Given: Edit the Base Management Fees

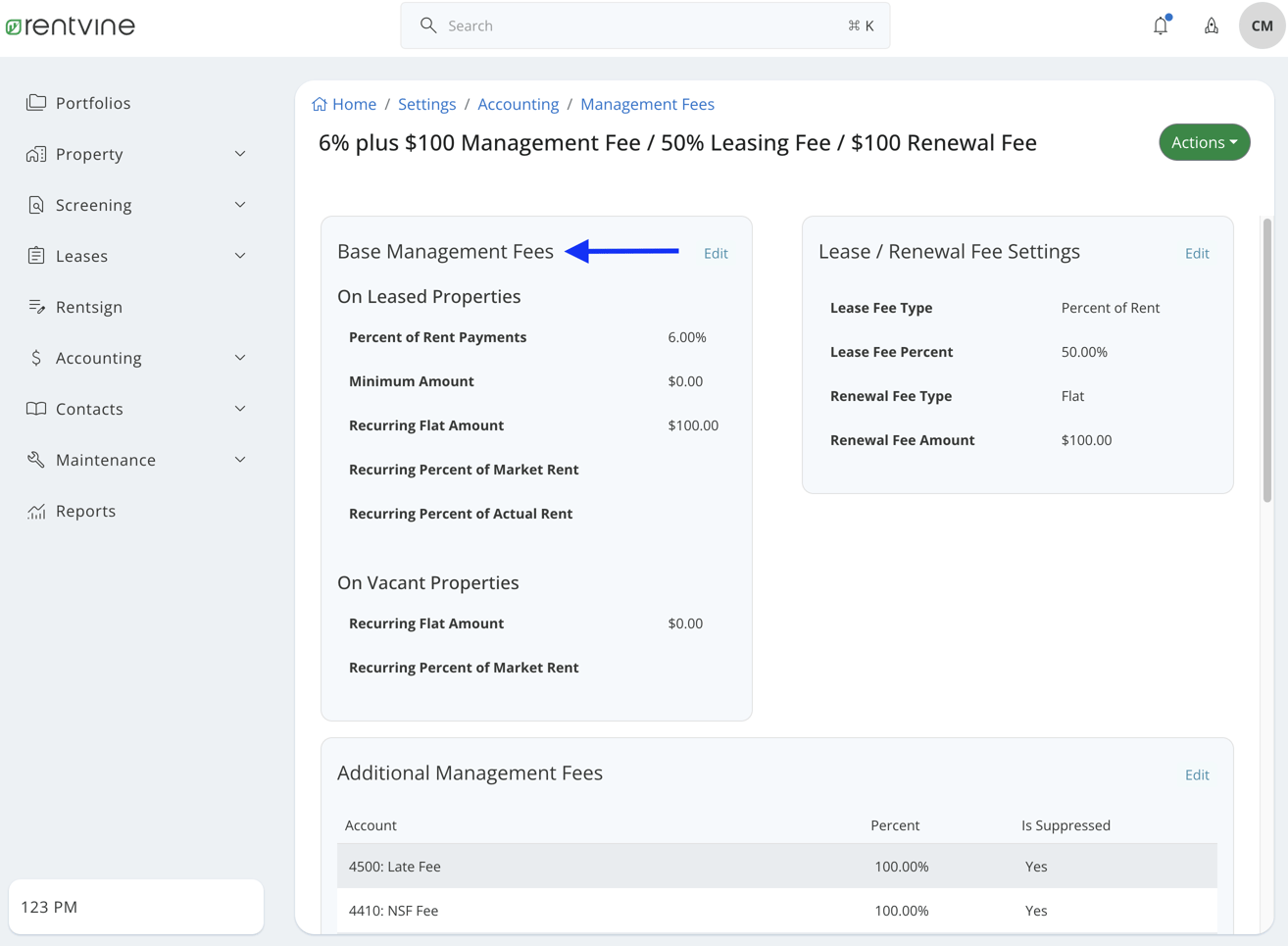Looking at the screenshot, I should pos(716,253).
